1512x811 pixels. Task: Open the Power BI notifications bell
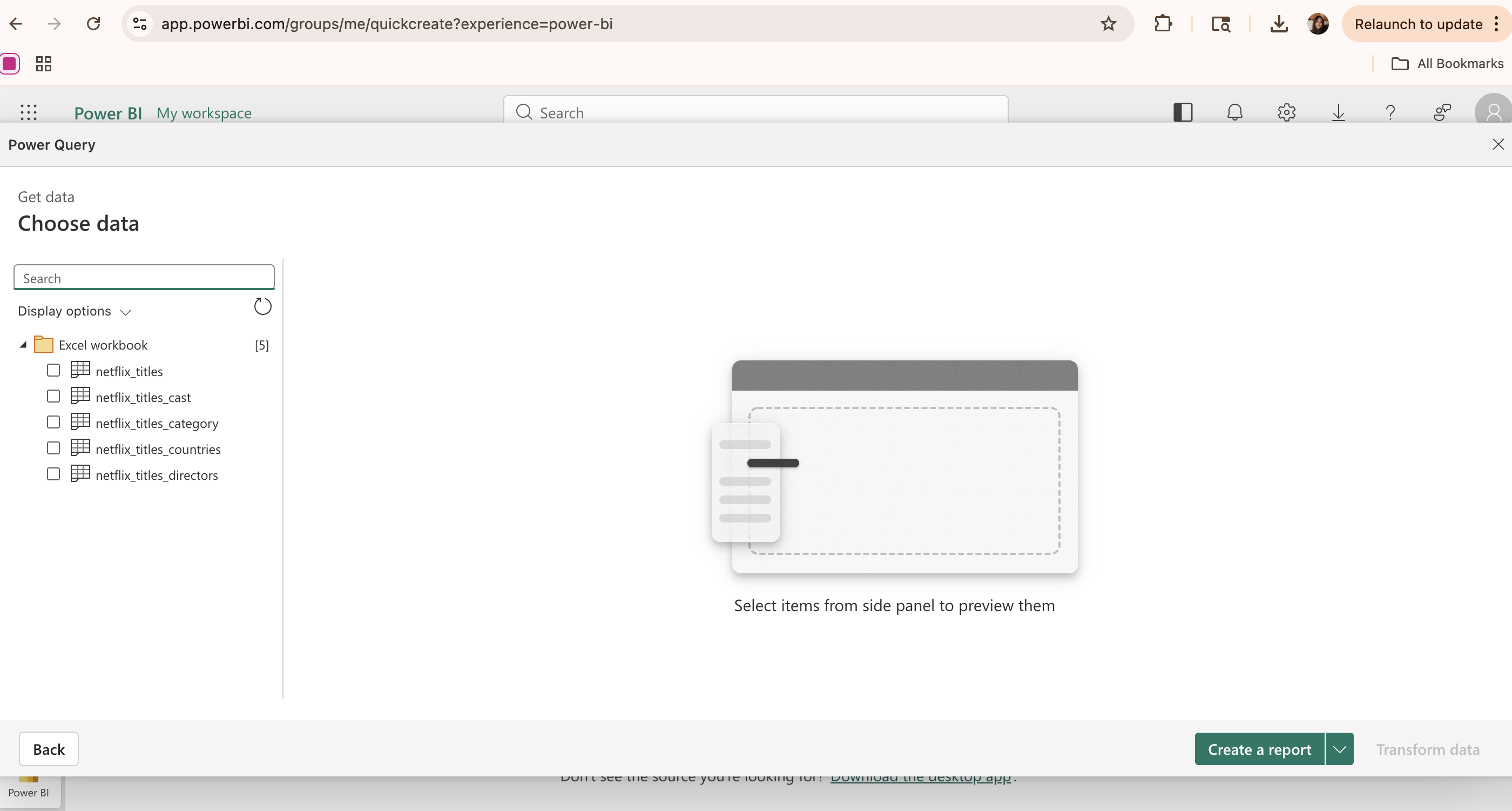pyautogui.click(x=1234, y=112)
